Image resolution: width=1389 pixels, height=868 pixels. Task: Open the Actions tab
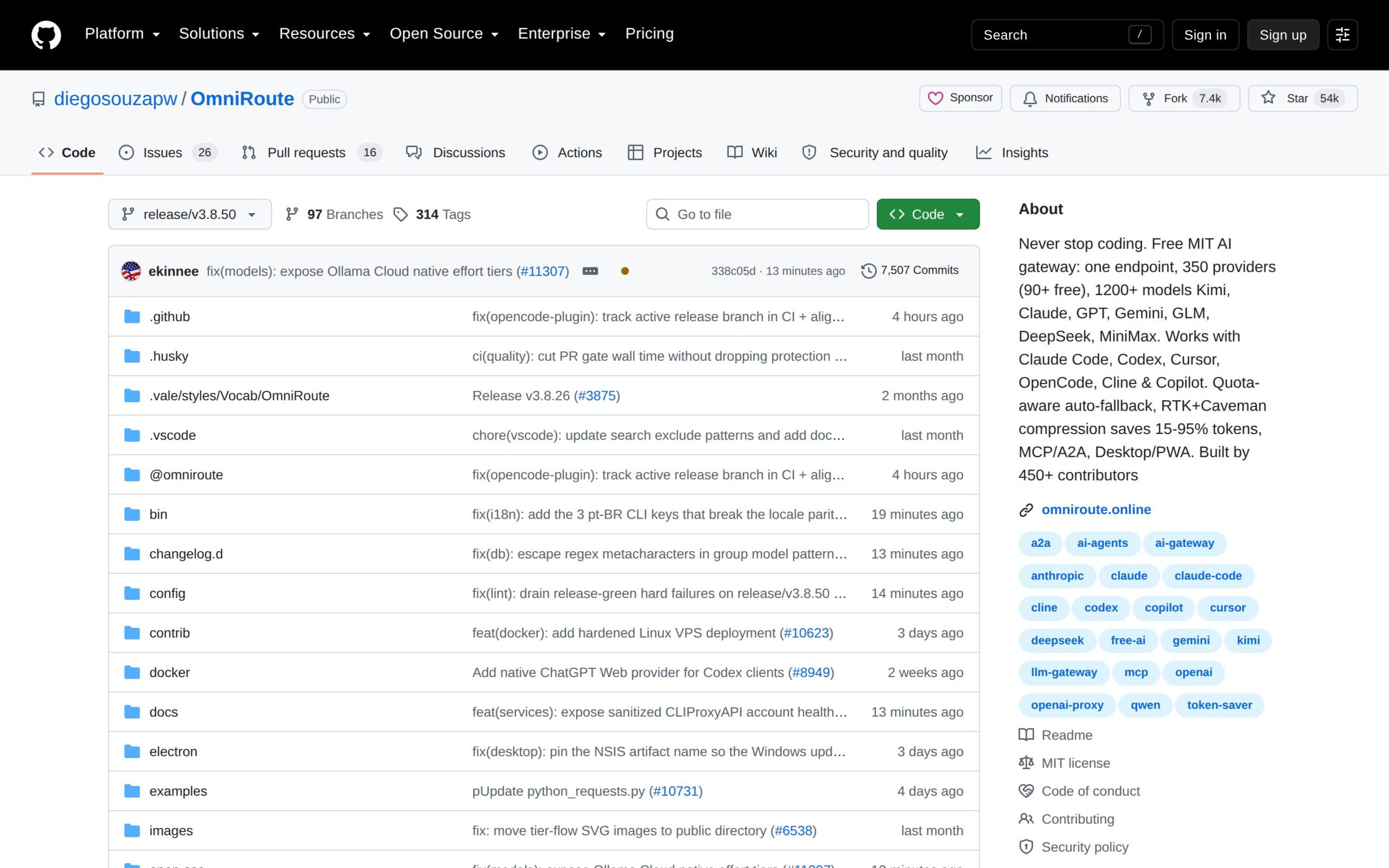coord(567,152)
